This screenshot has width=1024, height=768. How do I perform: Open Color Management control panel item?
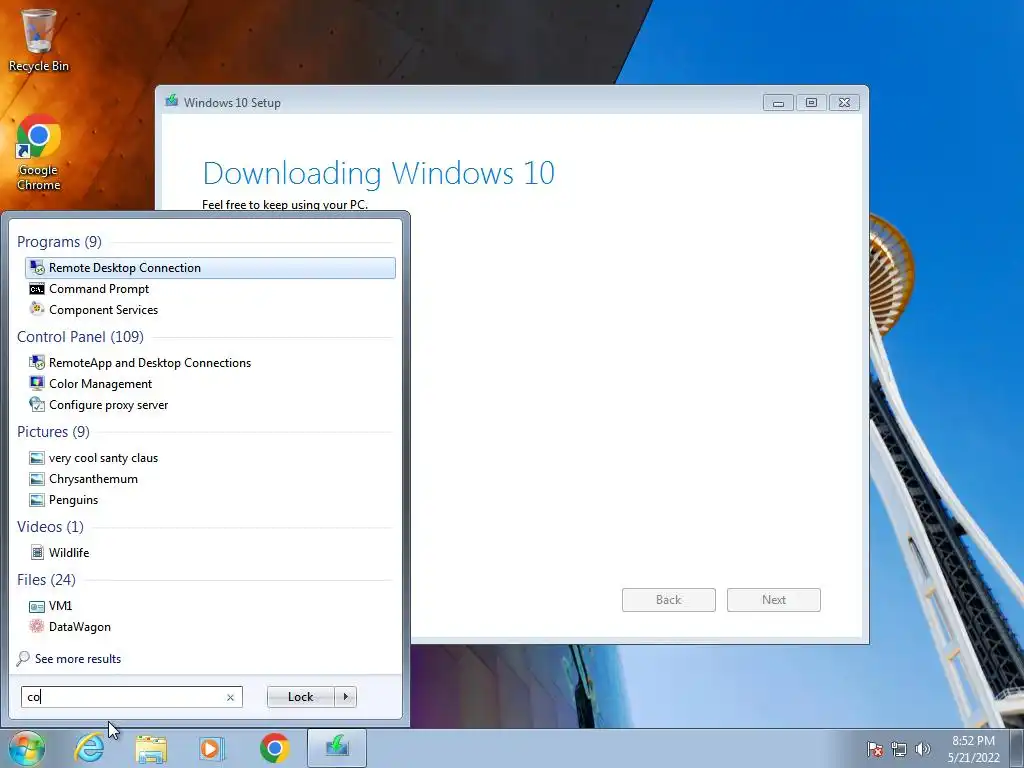(x=210, y=384)
